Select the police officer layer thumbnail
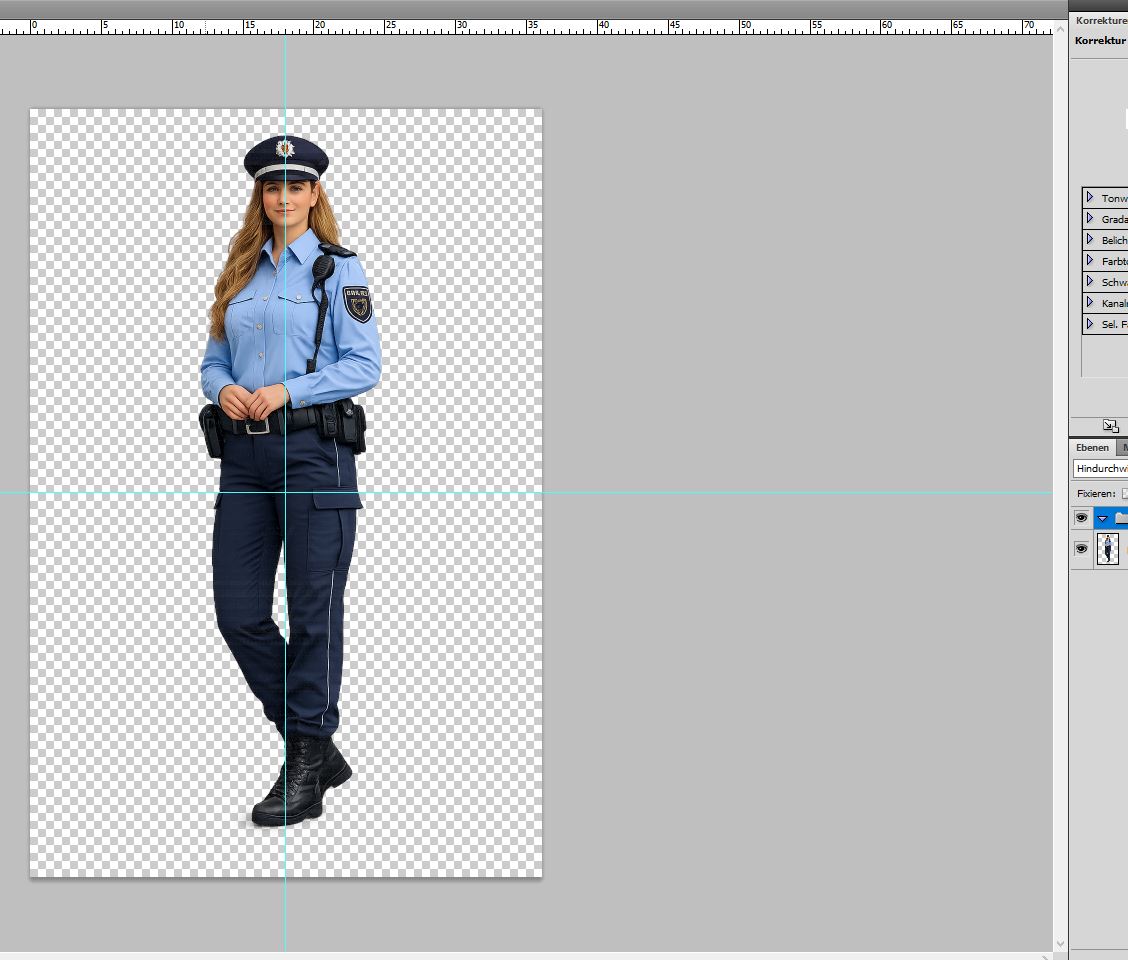 pos(1108,549)
